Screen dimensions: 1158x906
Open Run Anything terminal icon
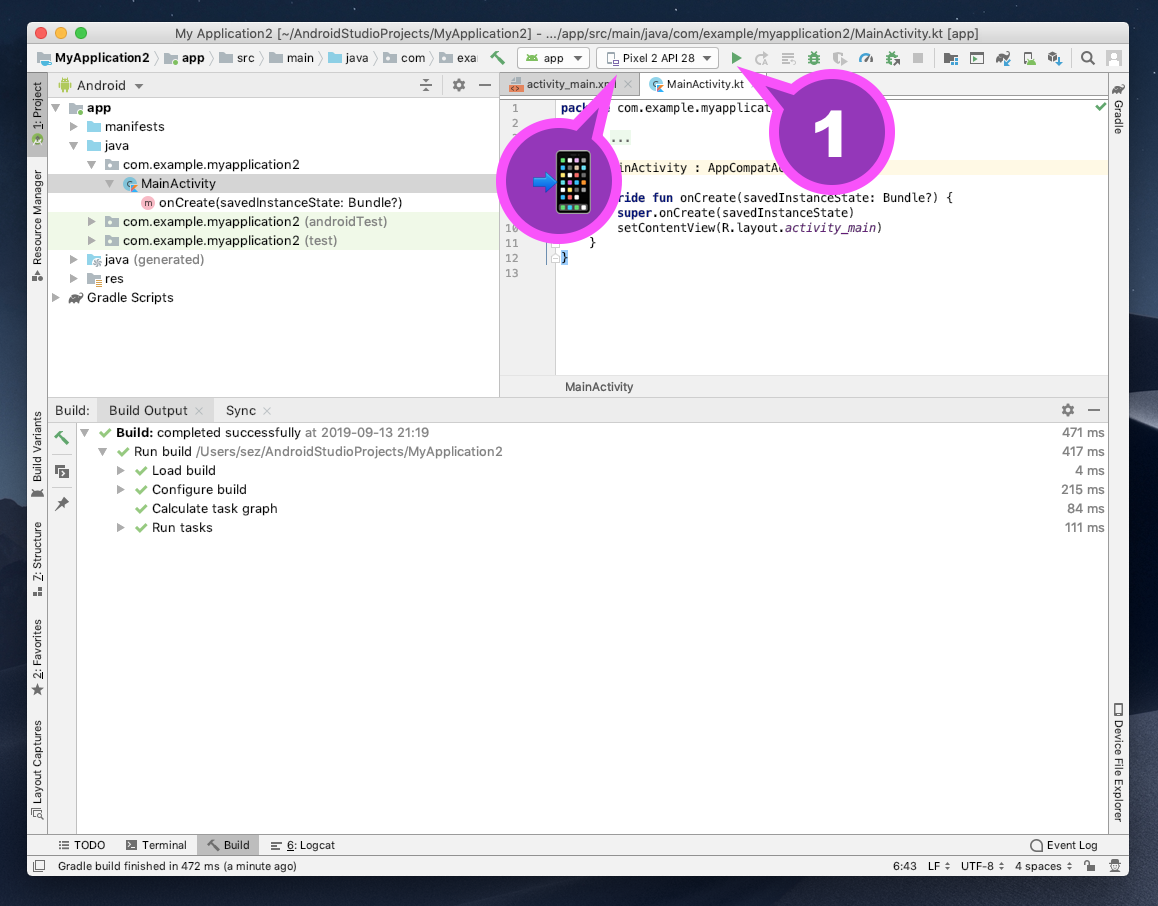click(x=976, y=58)
